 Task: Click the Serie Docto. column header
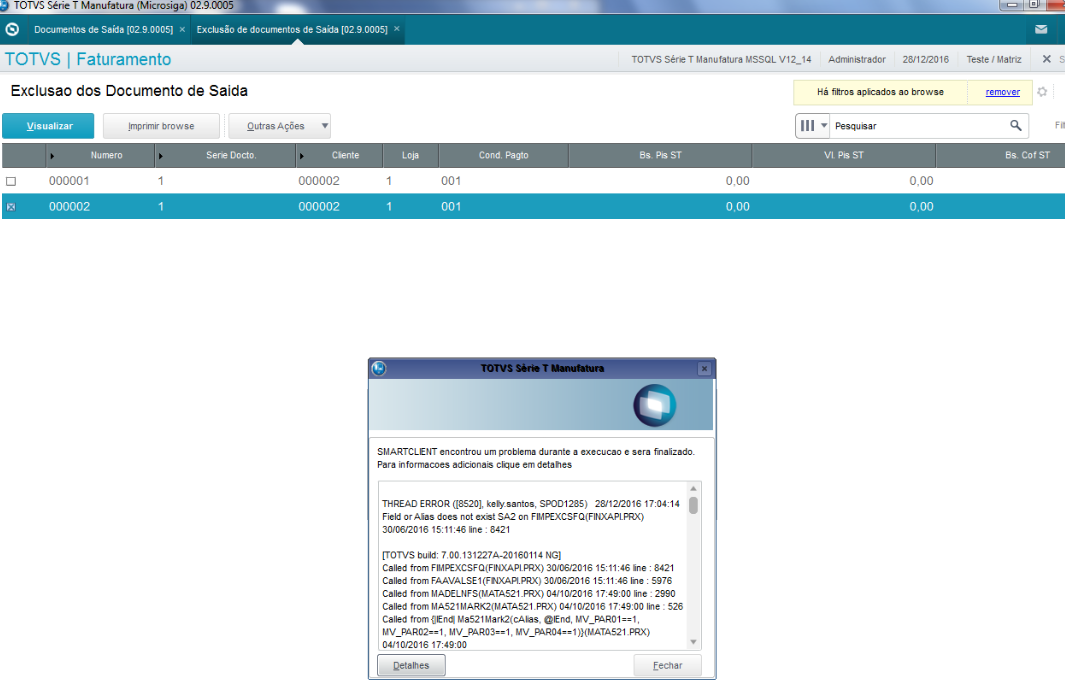tap(231, 156)
